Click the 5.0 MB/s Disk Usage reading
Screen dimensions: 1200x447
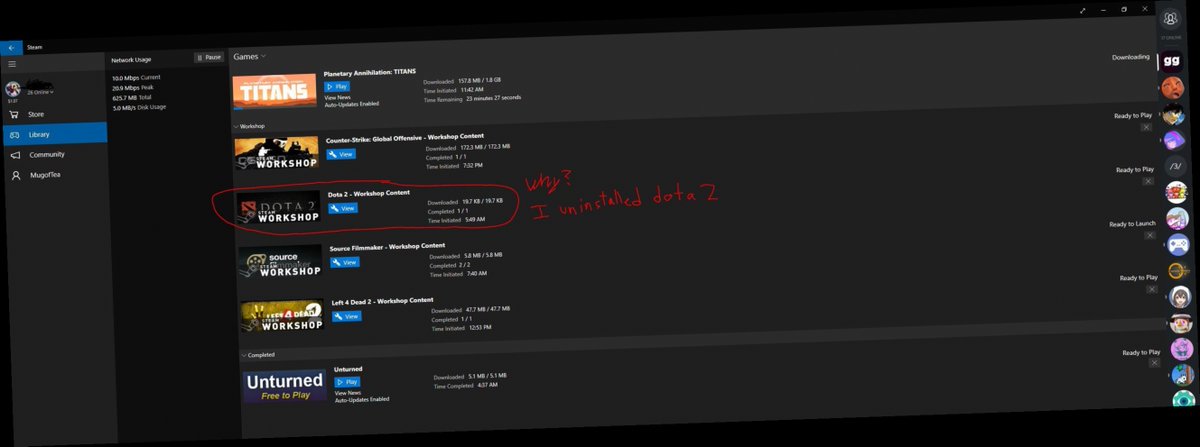pyautogui.click(x=140, y=107)
